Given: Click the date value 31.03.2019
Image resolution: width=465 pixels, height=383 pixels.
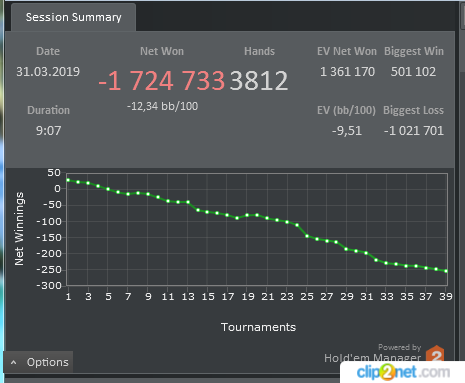Looking at the screenshot, I should click(x=48, y=72).
